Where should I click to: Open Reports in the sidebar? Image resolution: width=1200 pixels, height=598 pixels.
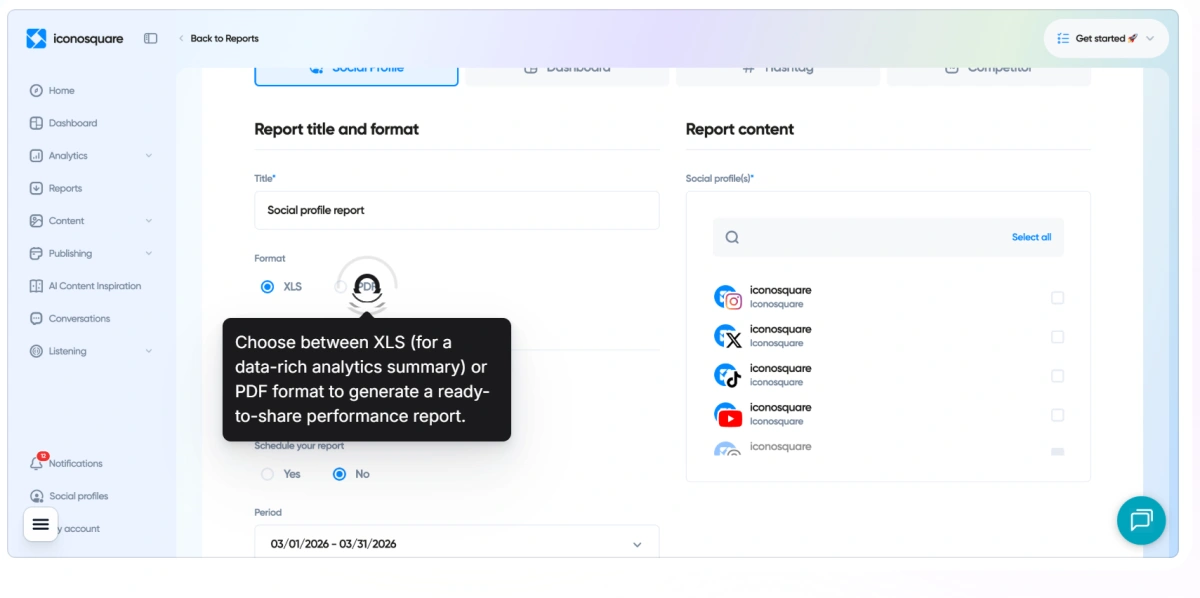pos(65,188)
